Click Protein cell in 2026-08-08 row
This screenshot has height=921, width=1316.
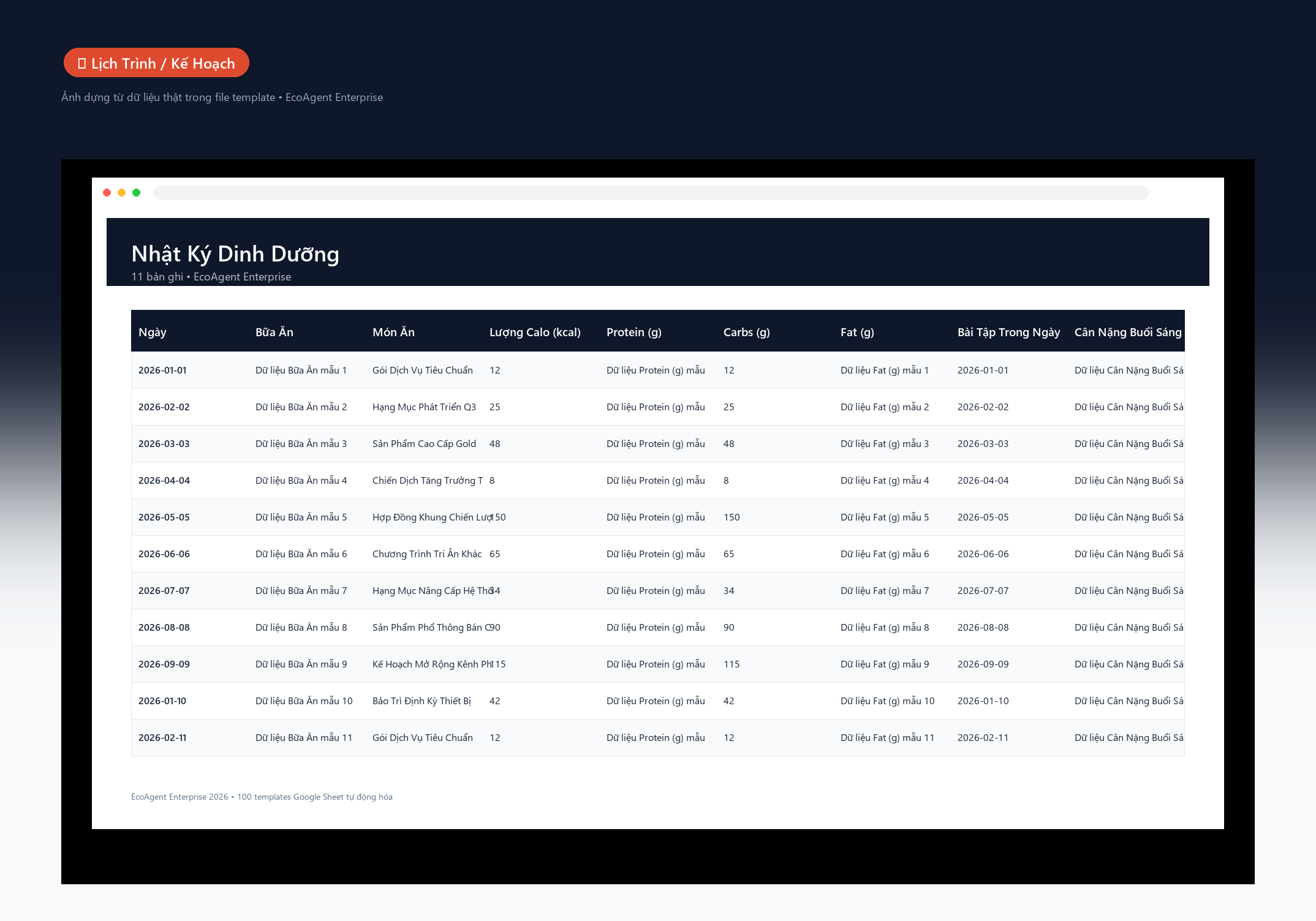coord(656,628)
